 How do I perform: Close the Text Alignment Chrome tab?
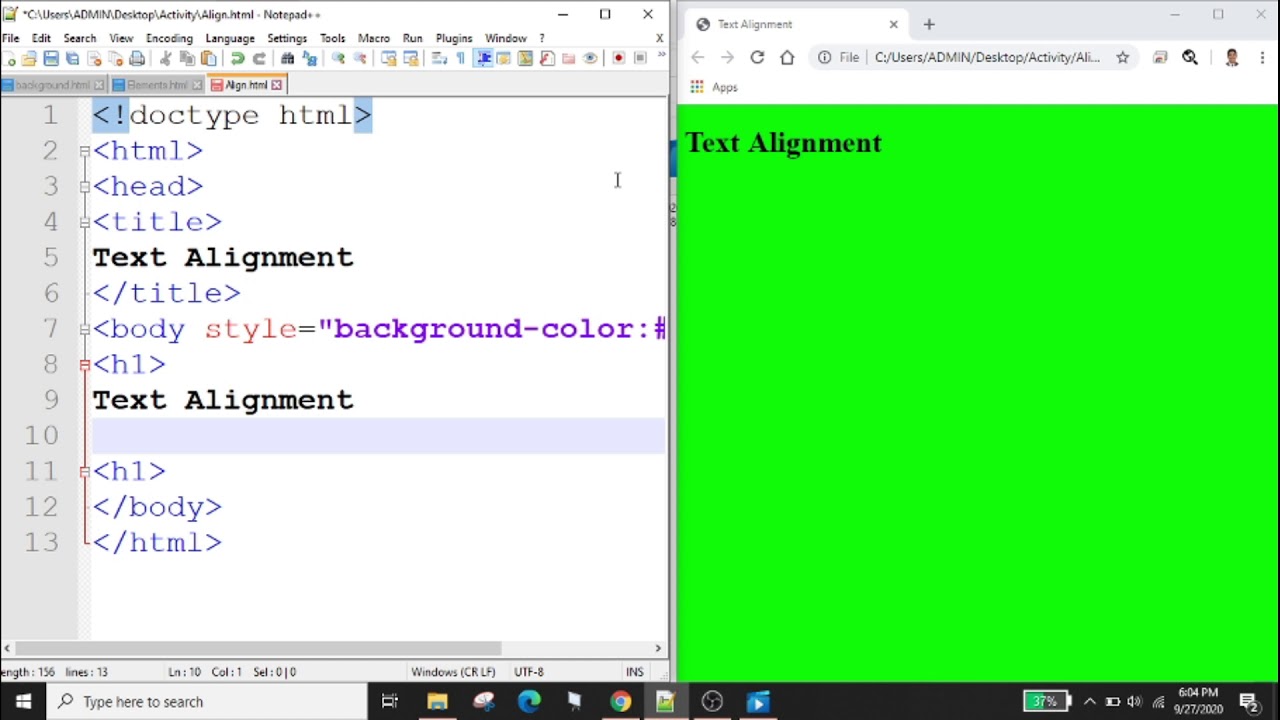pos(893,24)
